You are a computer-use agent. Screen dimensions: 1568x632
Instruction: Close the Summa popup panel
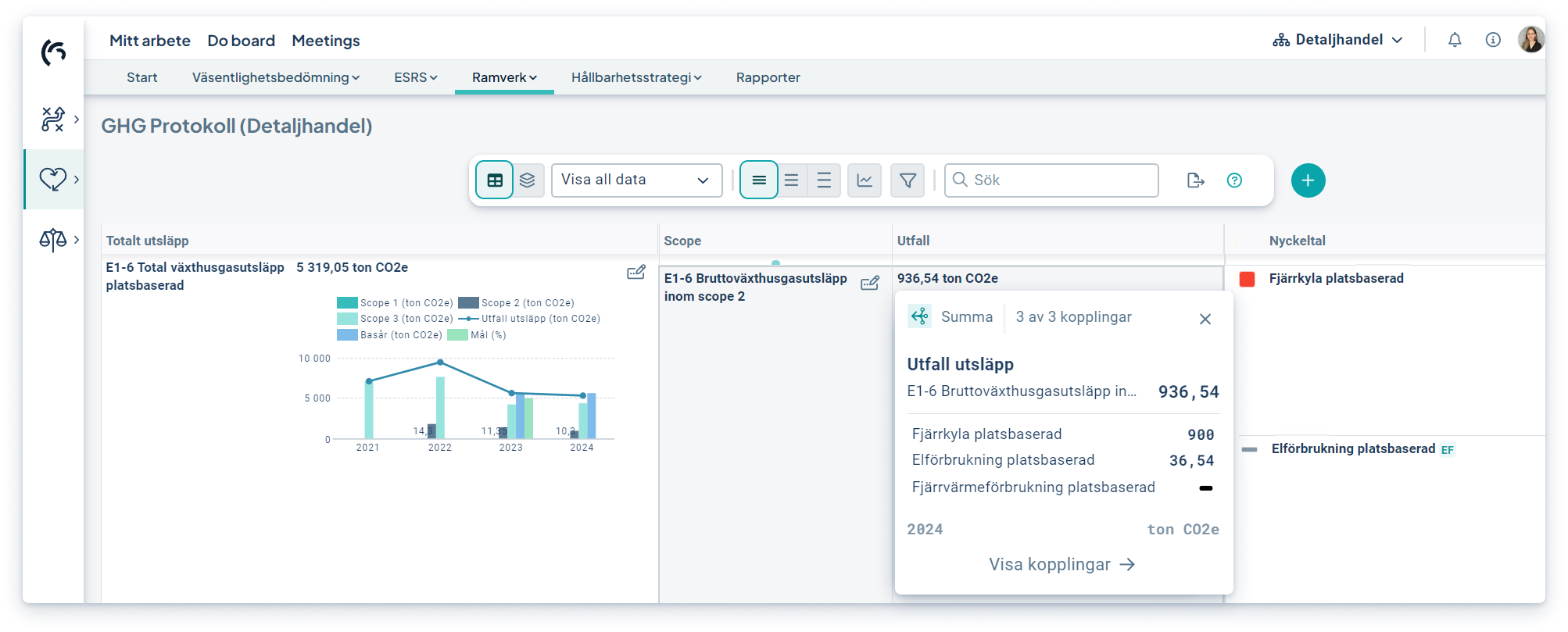[1205, 319]
